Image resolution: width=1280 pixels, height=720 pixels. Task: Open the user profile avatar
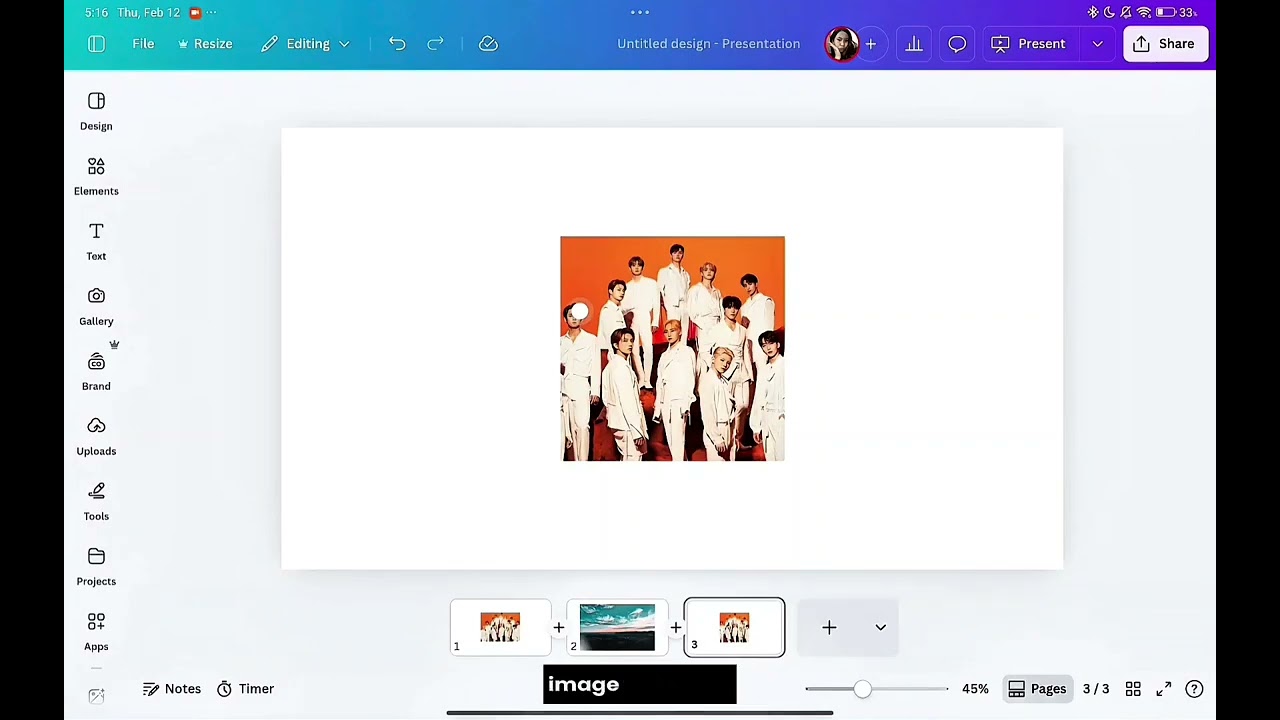[x=841, y=44]
